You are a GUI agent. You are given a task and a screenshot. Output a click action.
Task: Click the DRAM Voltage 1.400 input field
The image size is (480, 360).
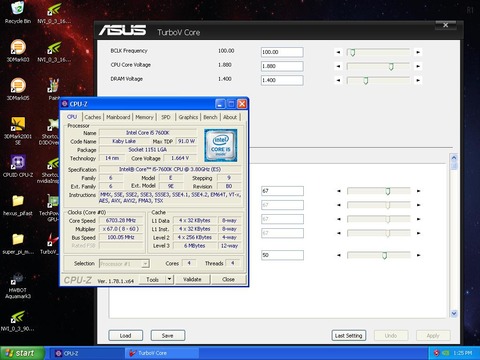[282, 80]
